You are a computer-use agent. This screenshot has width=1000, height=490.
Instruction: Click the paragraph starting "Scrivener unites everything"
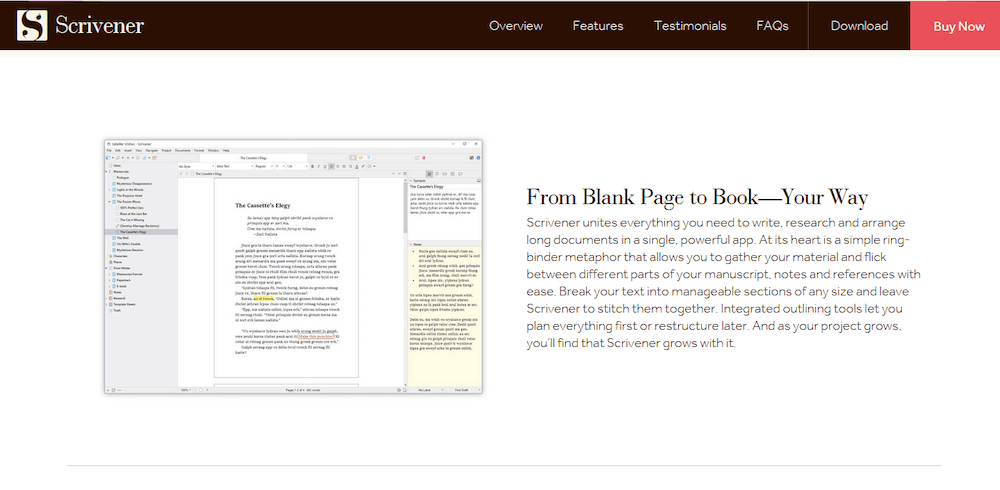pos(723,283)
